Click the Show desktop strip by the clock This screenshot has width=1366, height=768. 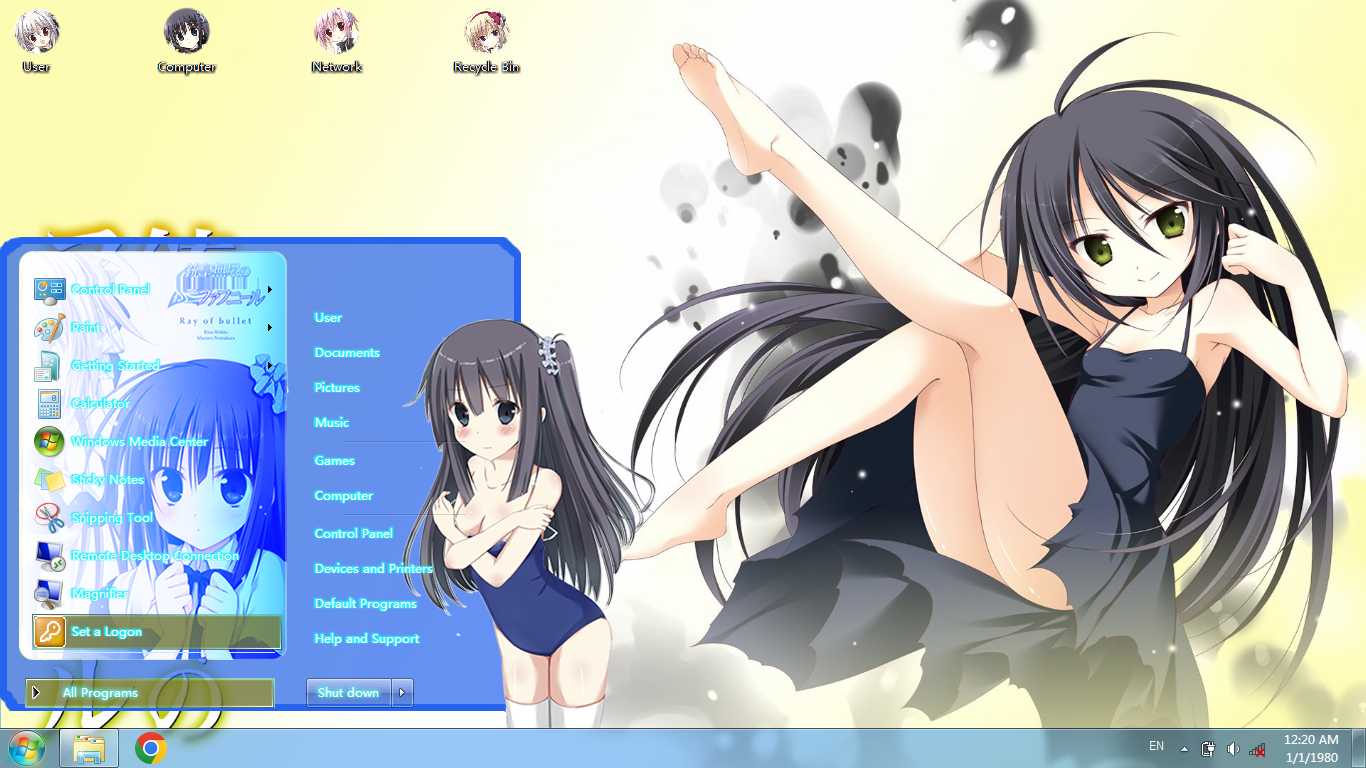1359,748
